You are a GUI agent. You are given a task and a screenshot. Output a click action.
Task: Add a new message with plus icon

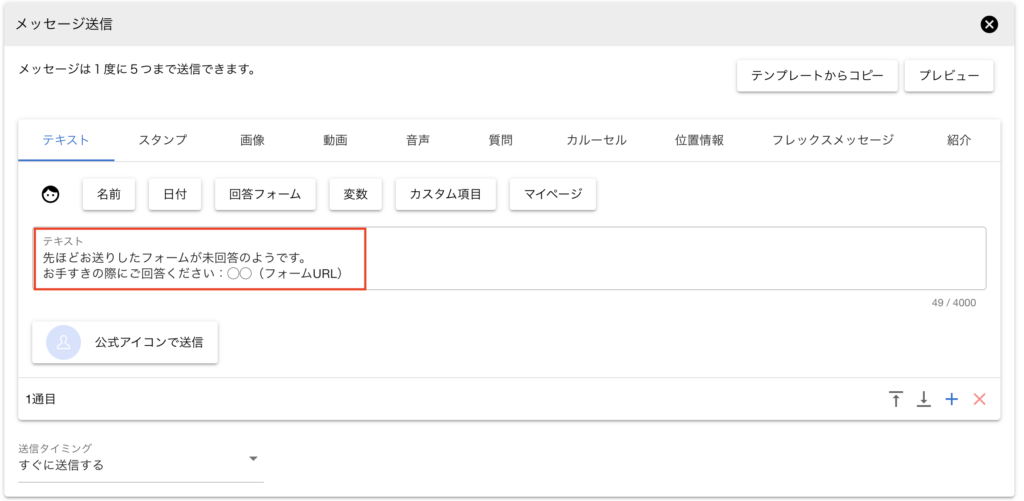[x=952, y=399]
